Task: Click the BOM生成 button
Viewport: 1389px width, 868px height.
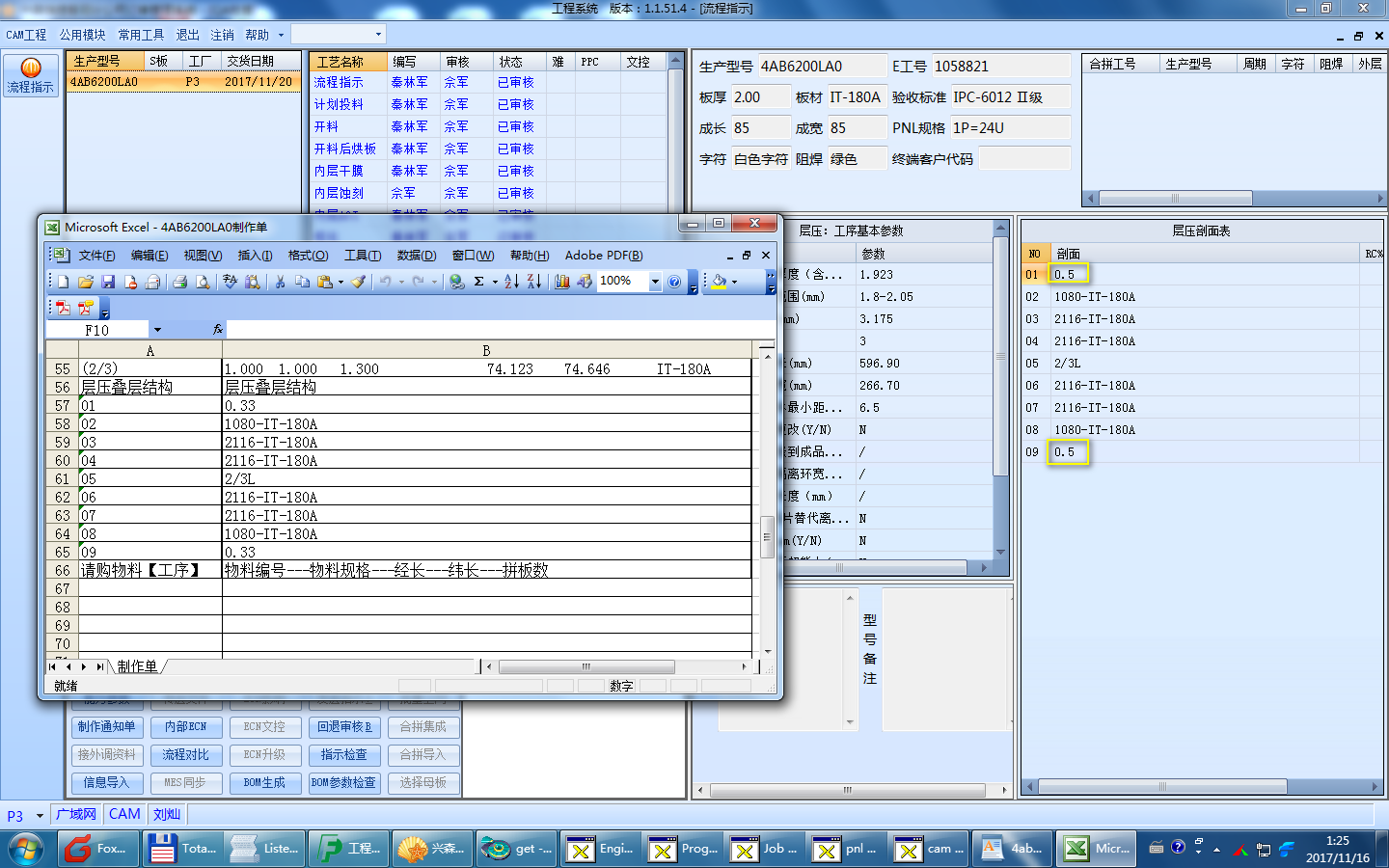Action: (265, 783)
